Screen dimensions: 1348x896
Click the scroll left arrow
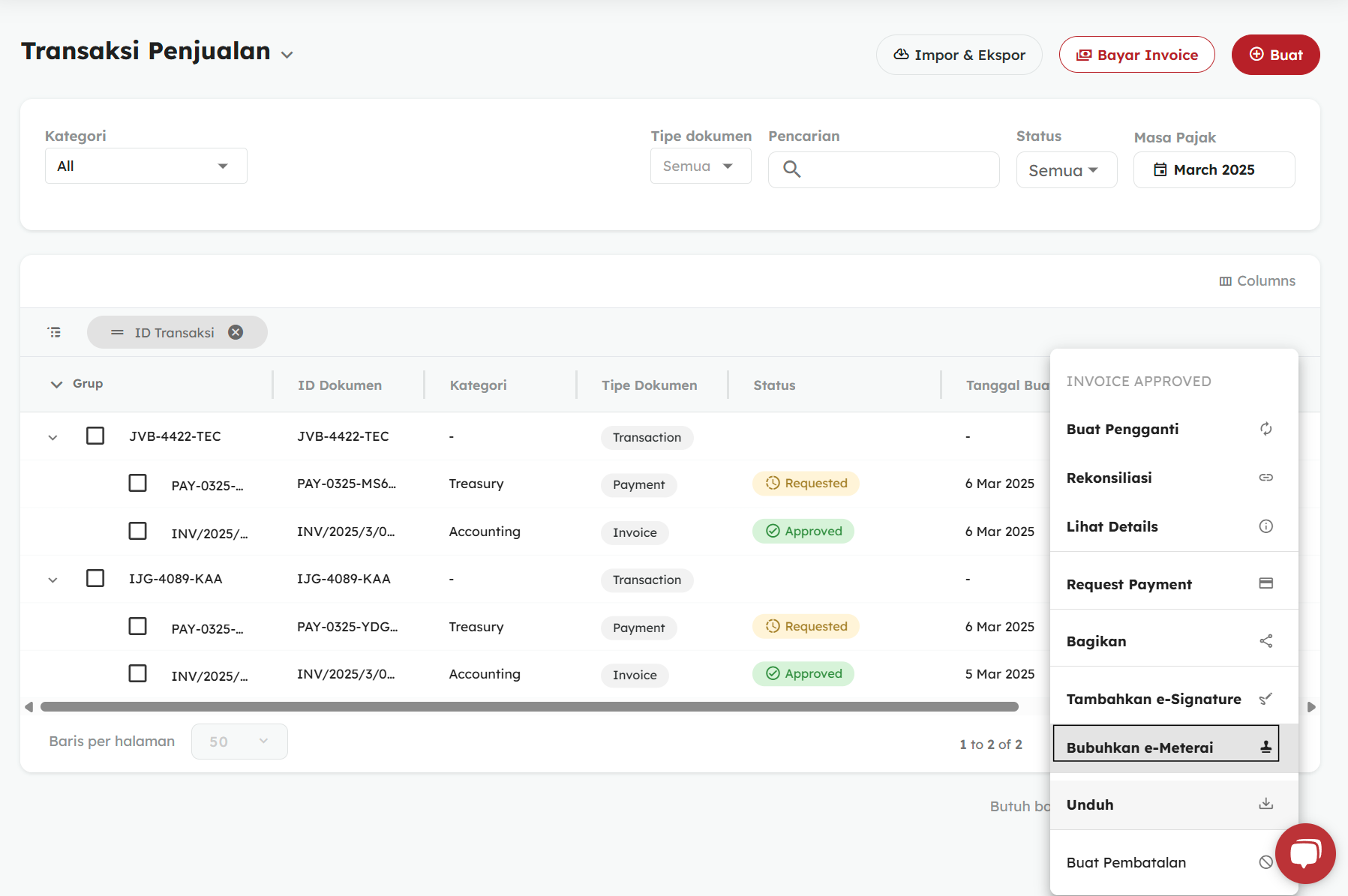pyautogui.click(x=29, y=707)
